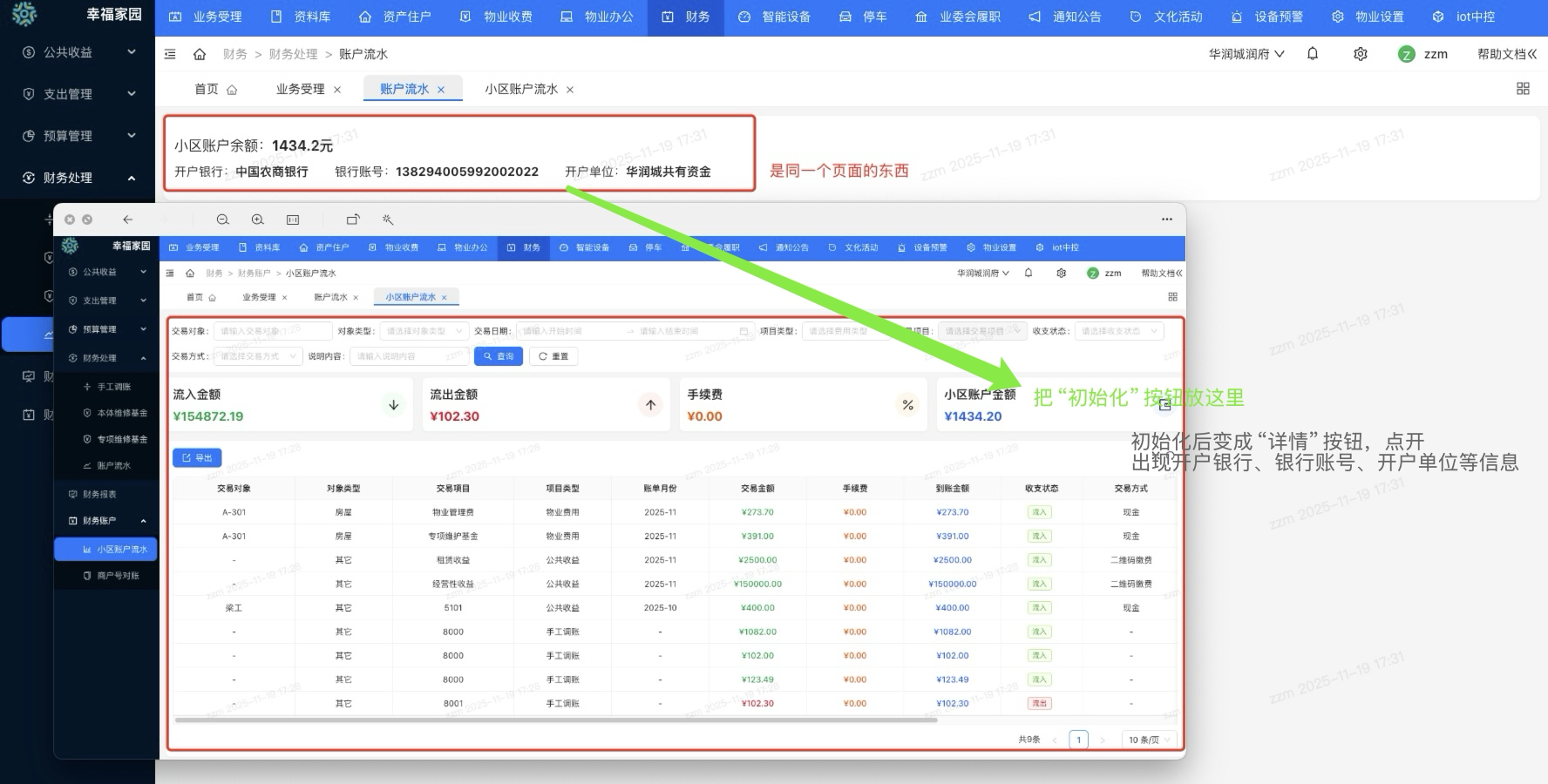
Task: Click zoom in magnifier in image viewer toolbar
Action: (258, 220)
